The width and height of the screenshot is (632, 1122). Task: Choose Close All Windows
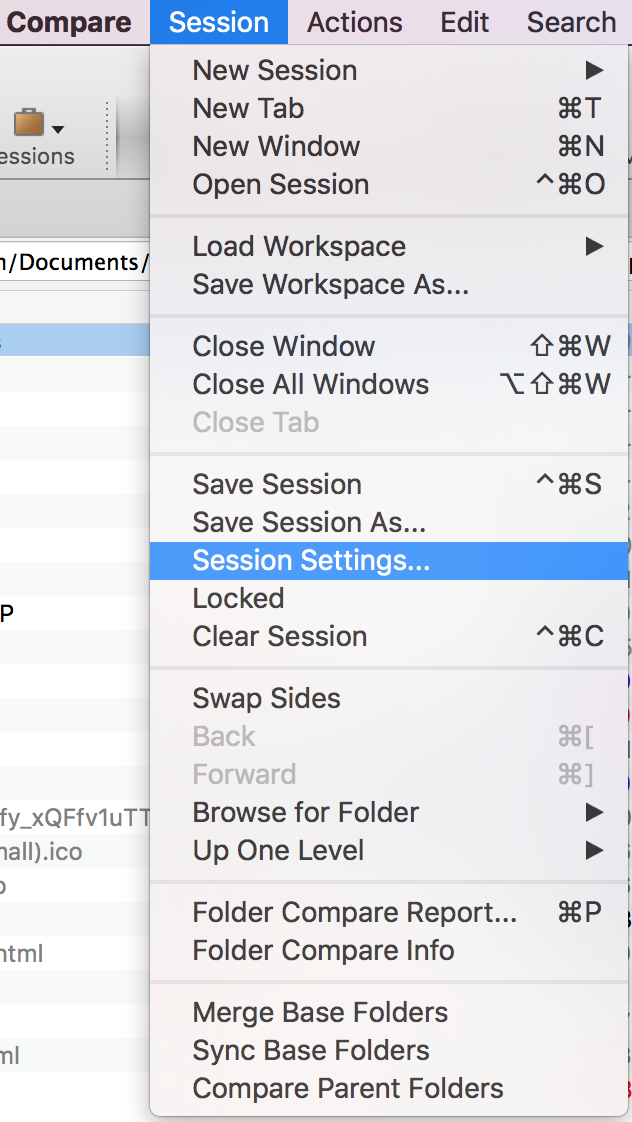pos(389,384)
